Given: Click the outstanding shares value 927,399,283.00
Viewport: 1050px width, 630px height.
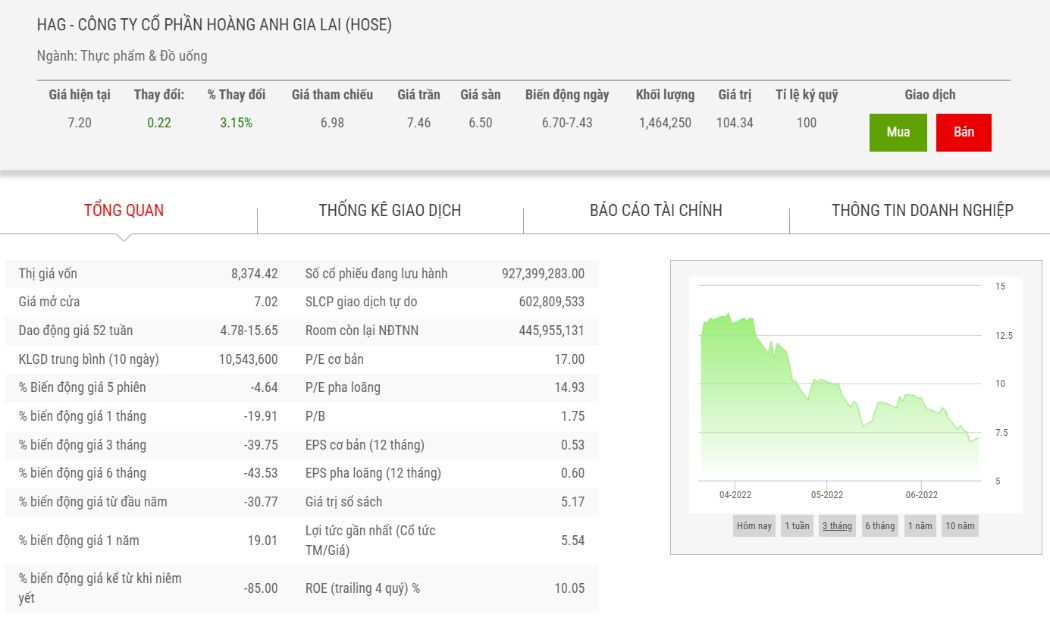Looking at the screenshot, I should pyautogui.click(x=543, y=274).
